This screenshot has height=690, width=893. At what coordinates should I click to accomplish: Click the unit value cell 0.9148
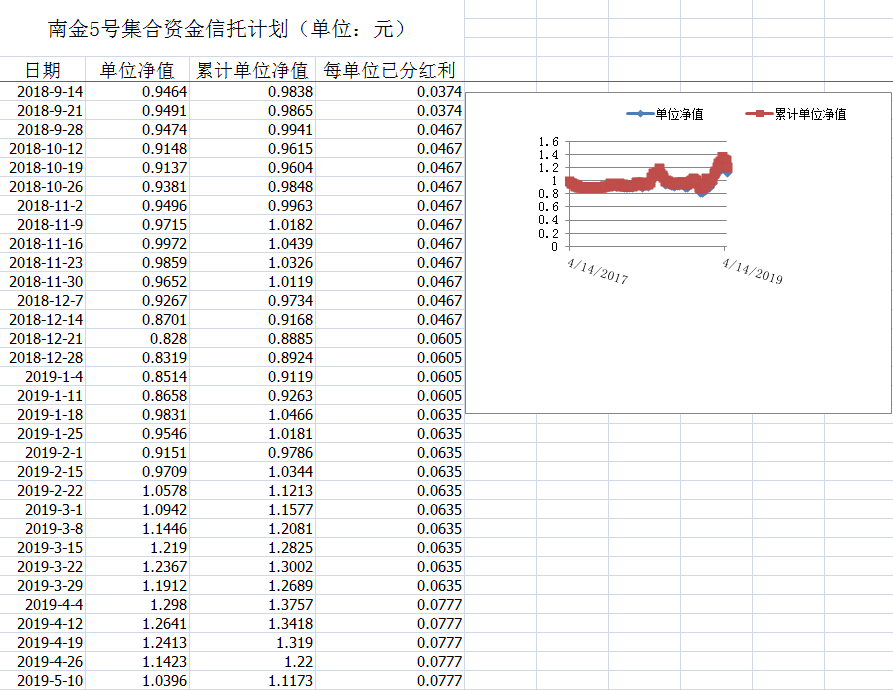[x=137, y=149]
